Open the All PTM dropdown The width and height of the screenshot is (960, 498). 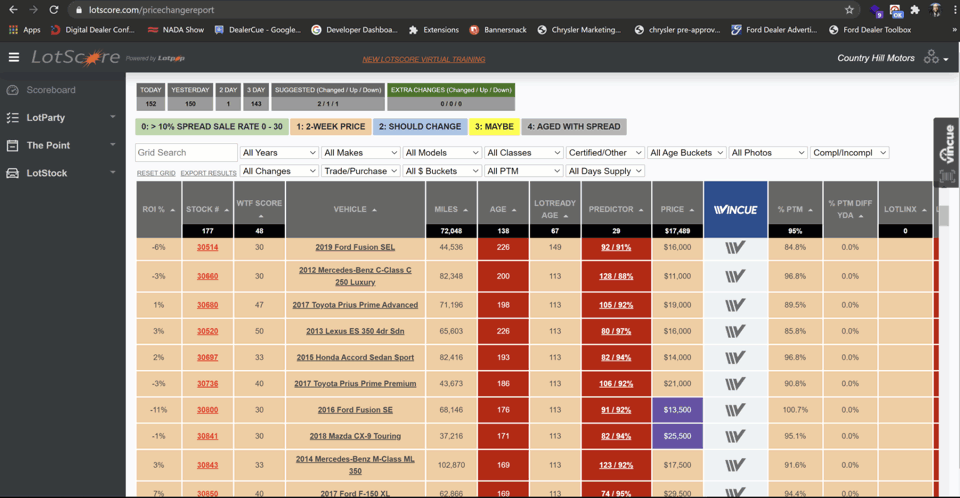click(x=523, y=171)
